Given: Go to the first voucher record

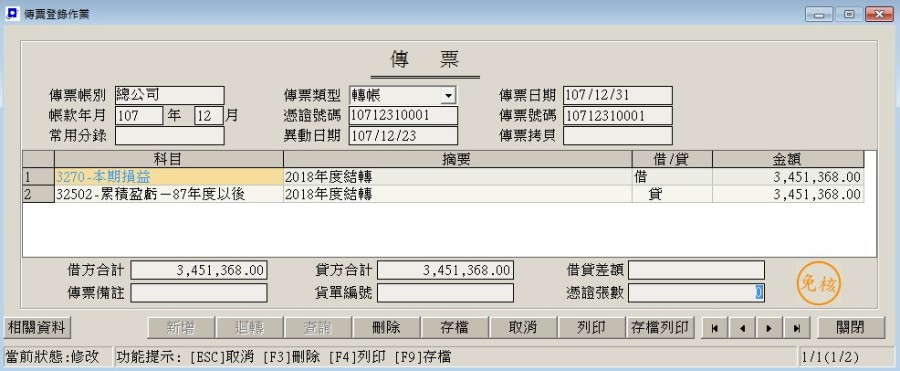Looking at the screenshot, I should 715,328.
